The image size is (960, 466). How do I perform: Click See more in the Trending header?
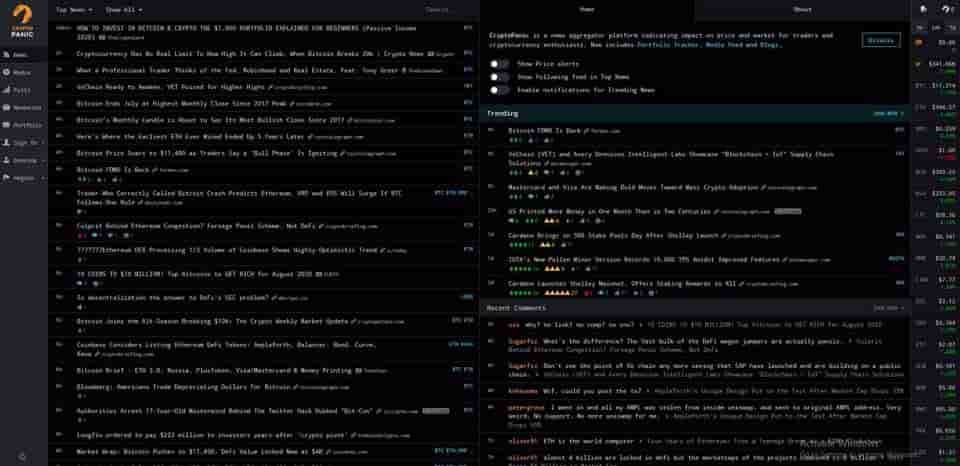(888, 113)
